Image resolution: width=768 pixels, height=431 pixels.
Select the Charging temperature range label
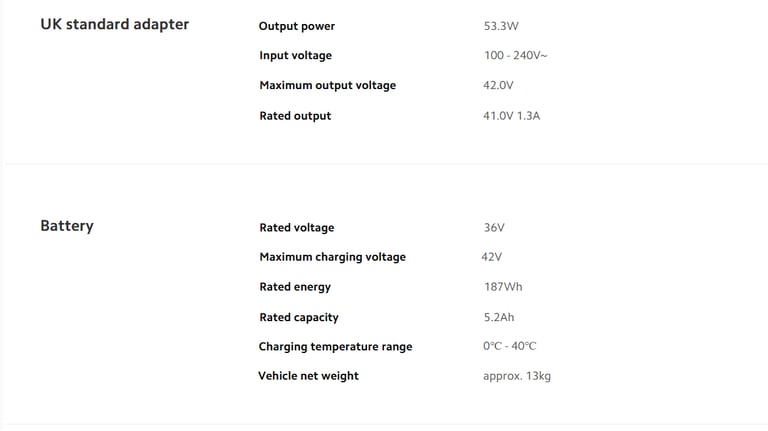point(336,347)
